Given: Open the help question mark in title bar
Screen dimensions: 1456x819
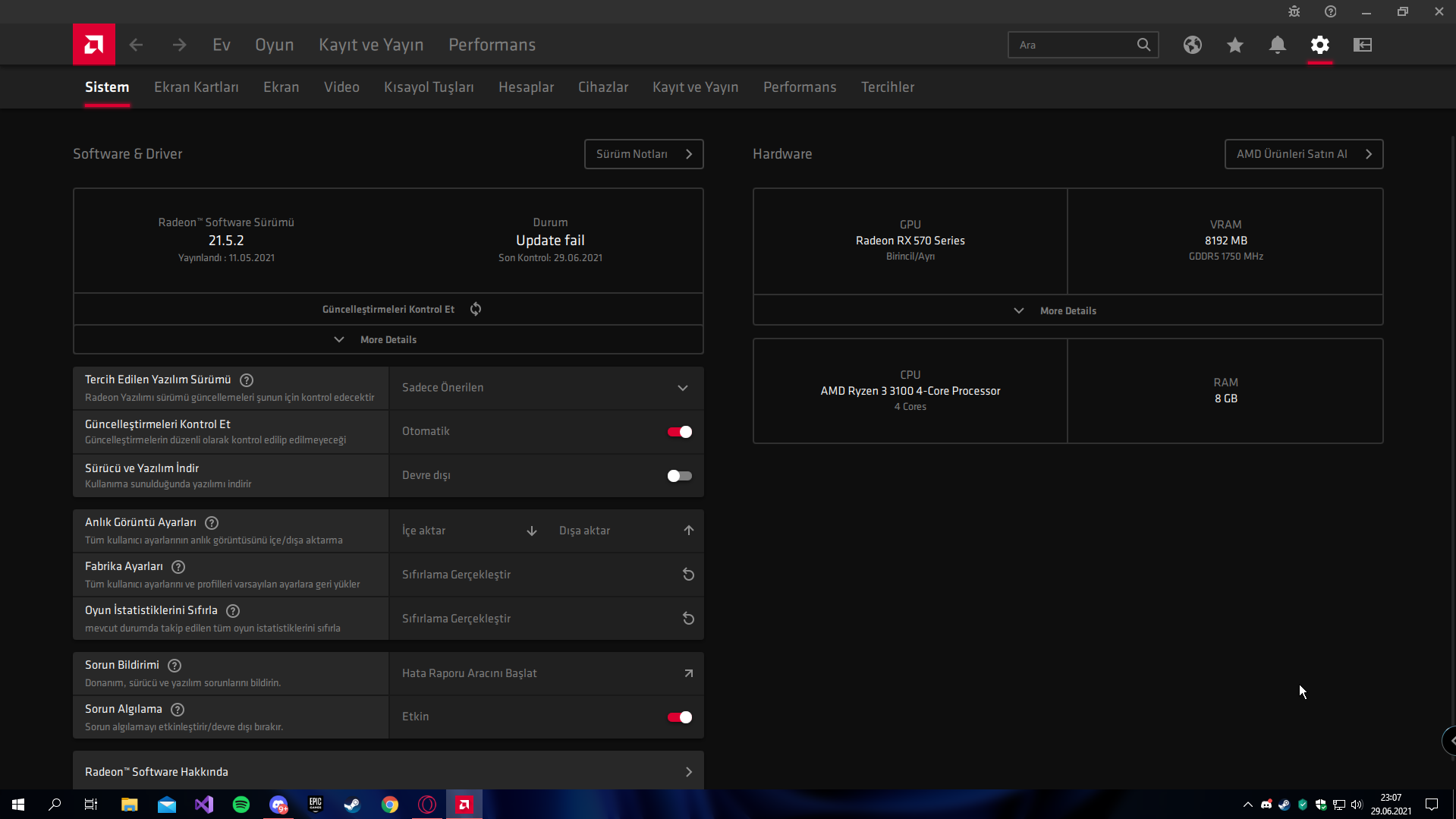Looking at the screenshot, I should click(x=1331, y=11).
